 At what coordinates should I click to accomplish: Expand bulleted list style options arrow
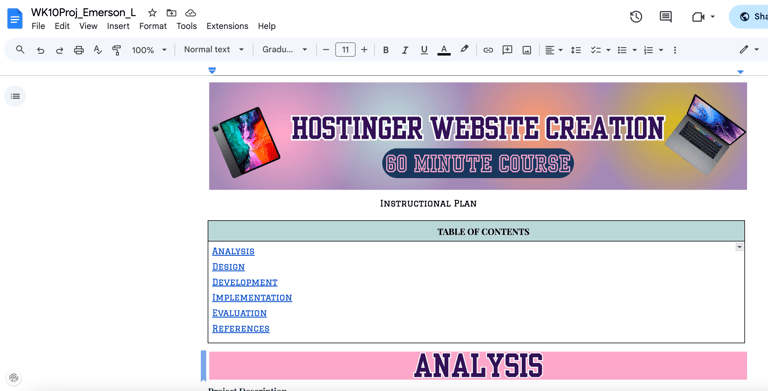[x=635, y=50]
